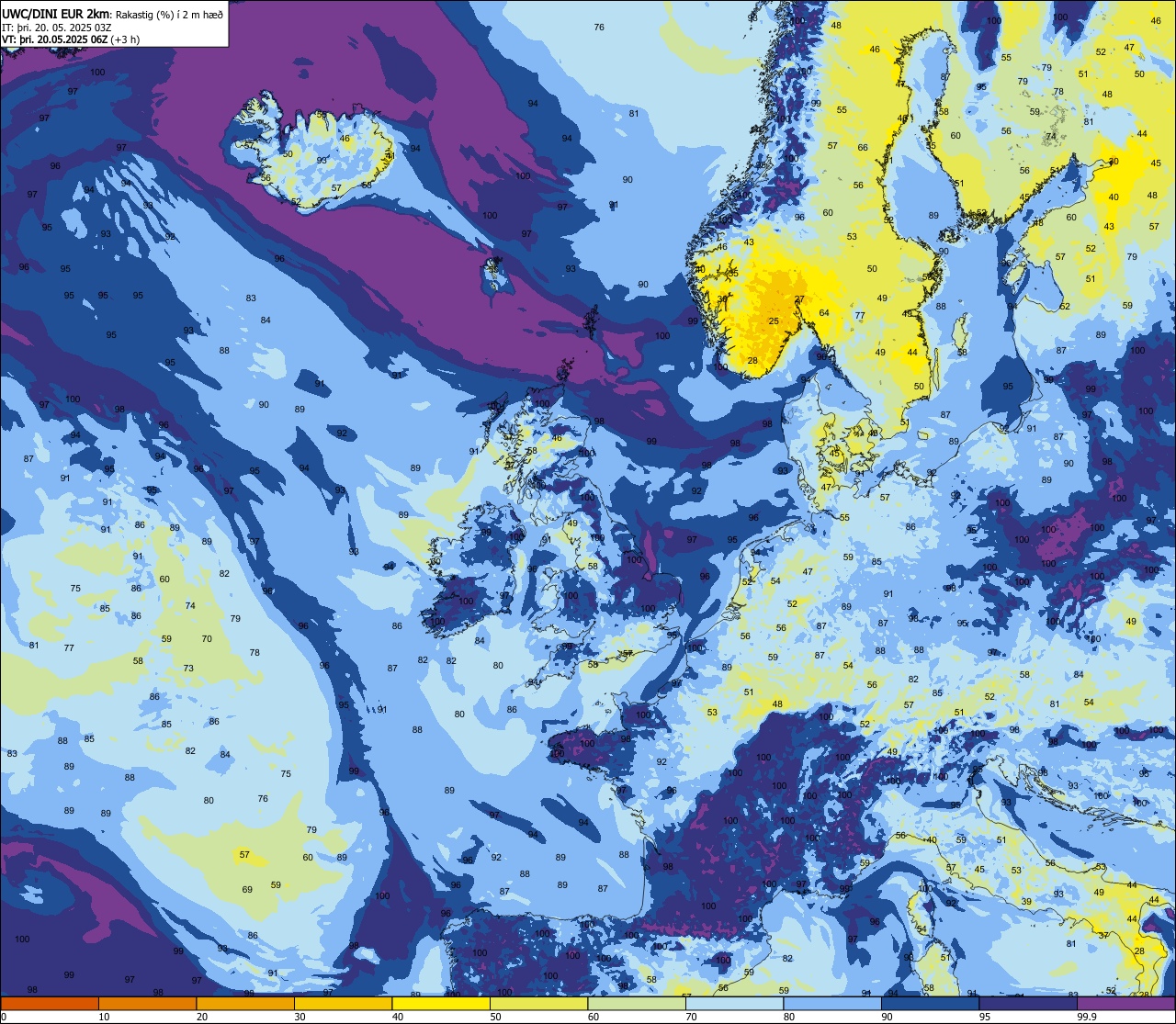Click the legend tick label '60'
Image resolution: width=1176 pixels, height=1024 pixels.
point(594,1017)
